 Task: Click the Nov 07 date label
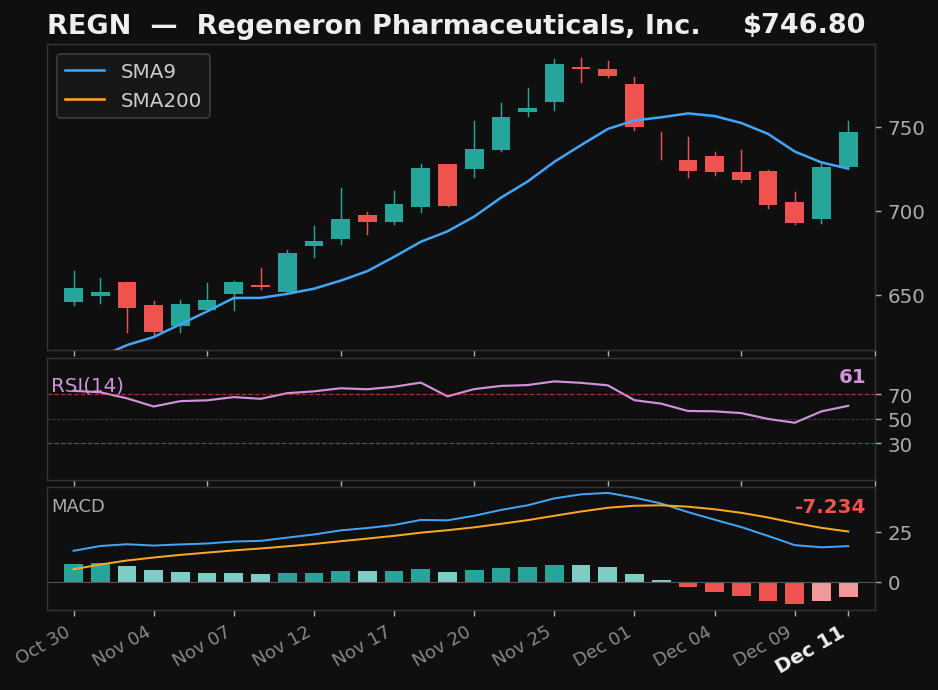(x=203, y=646)
